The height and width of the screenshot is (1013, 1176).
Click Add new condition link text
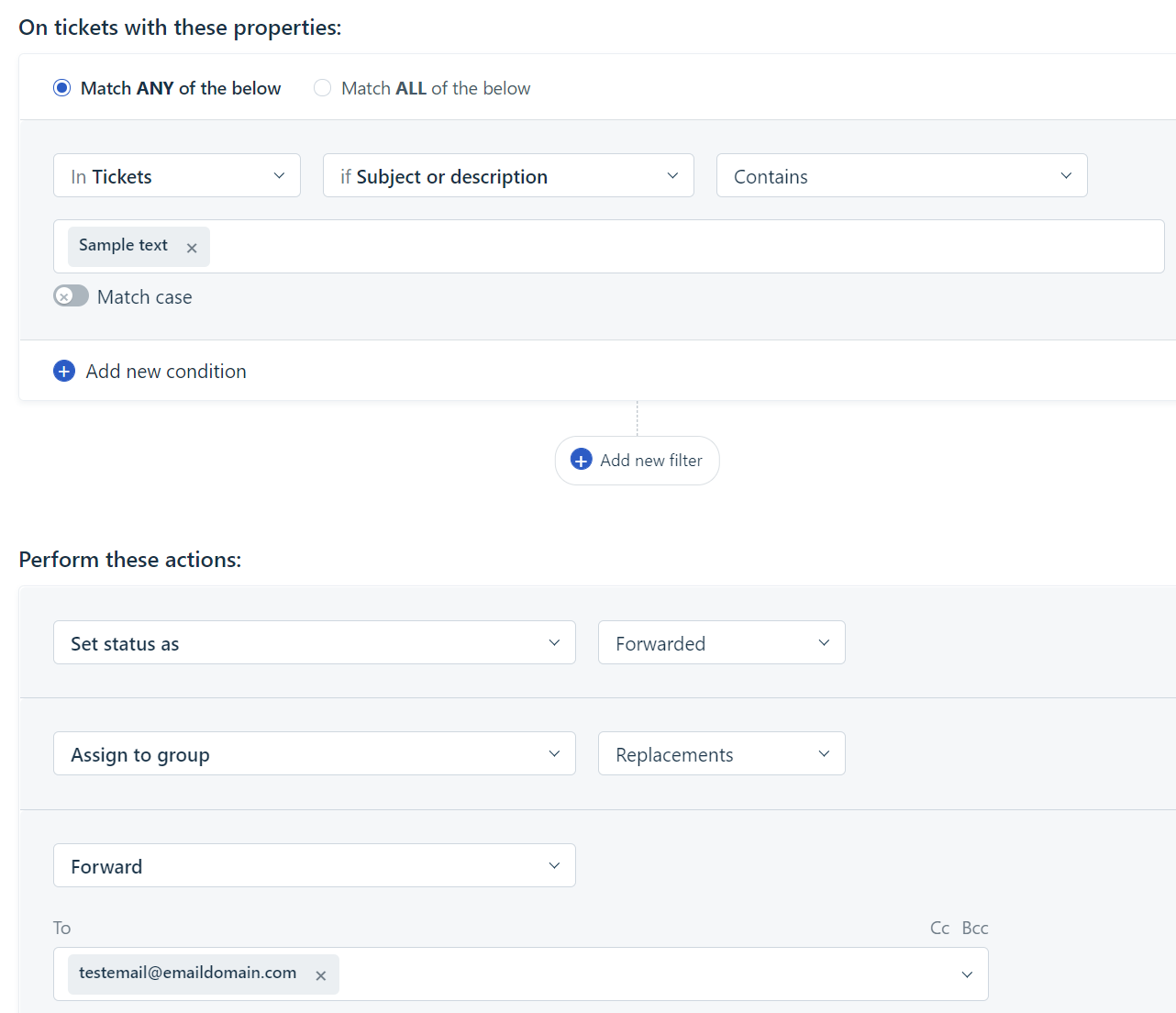point(166,371)
